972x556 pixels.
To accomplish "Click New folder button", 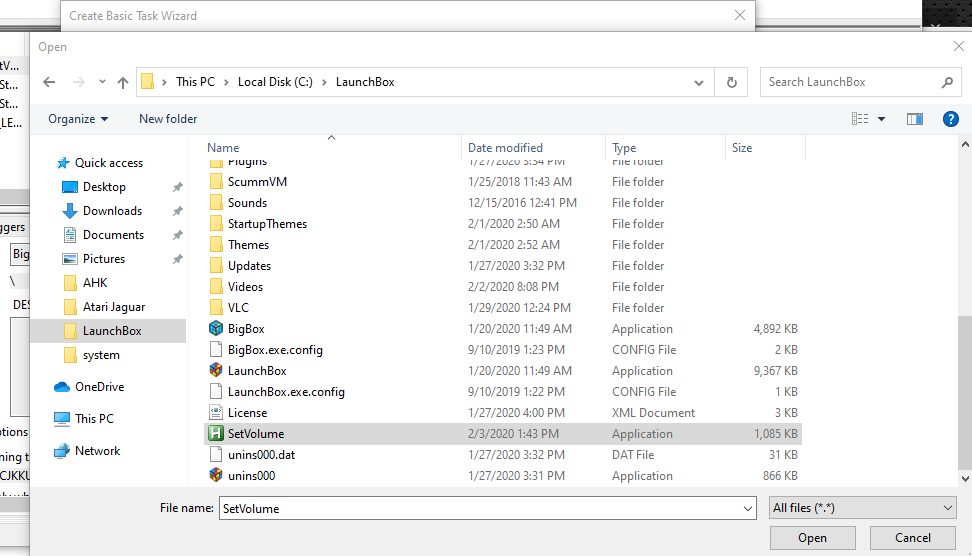I will click(x=168, y=119).
